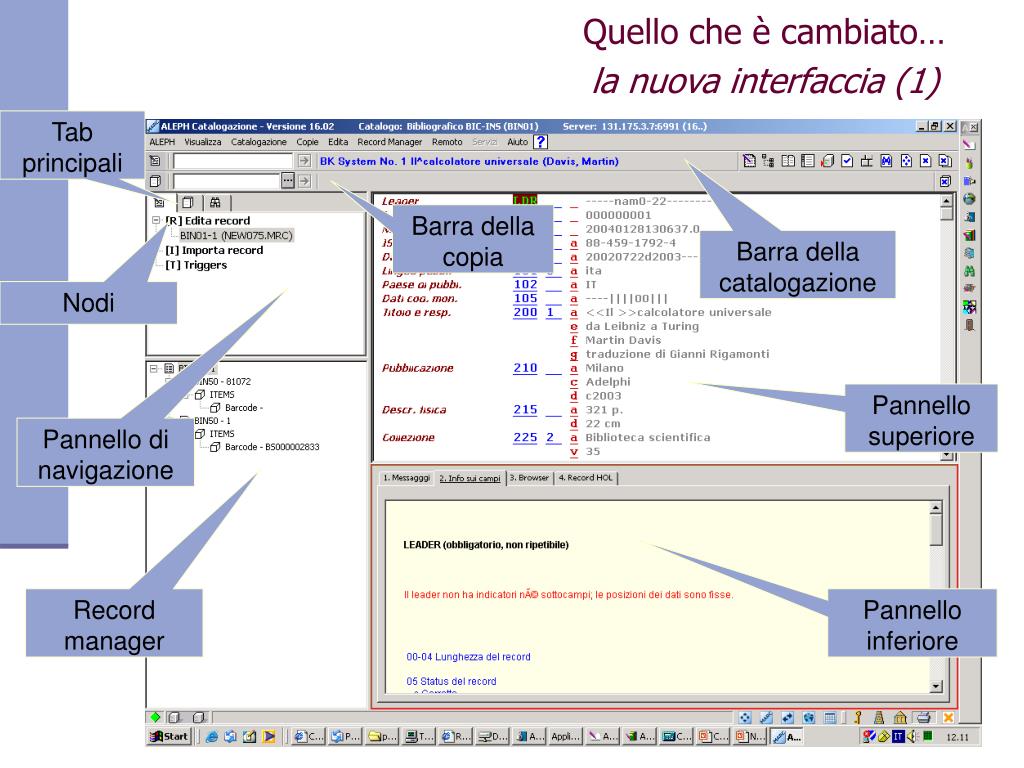This screenshot has width=1024, height=768.
Task: Open the Record Manager menu
Action: [389, 142]
